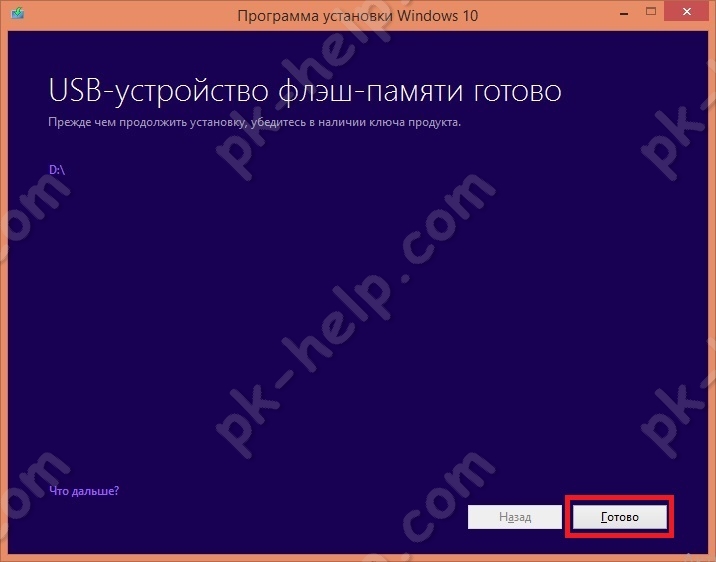
Task: Open the Что дальше? help link
Action: pyautogui.click(x=84, y=491)
